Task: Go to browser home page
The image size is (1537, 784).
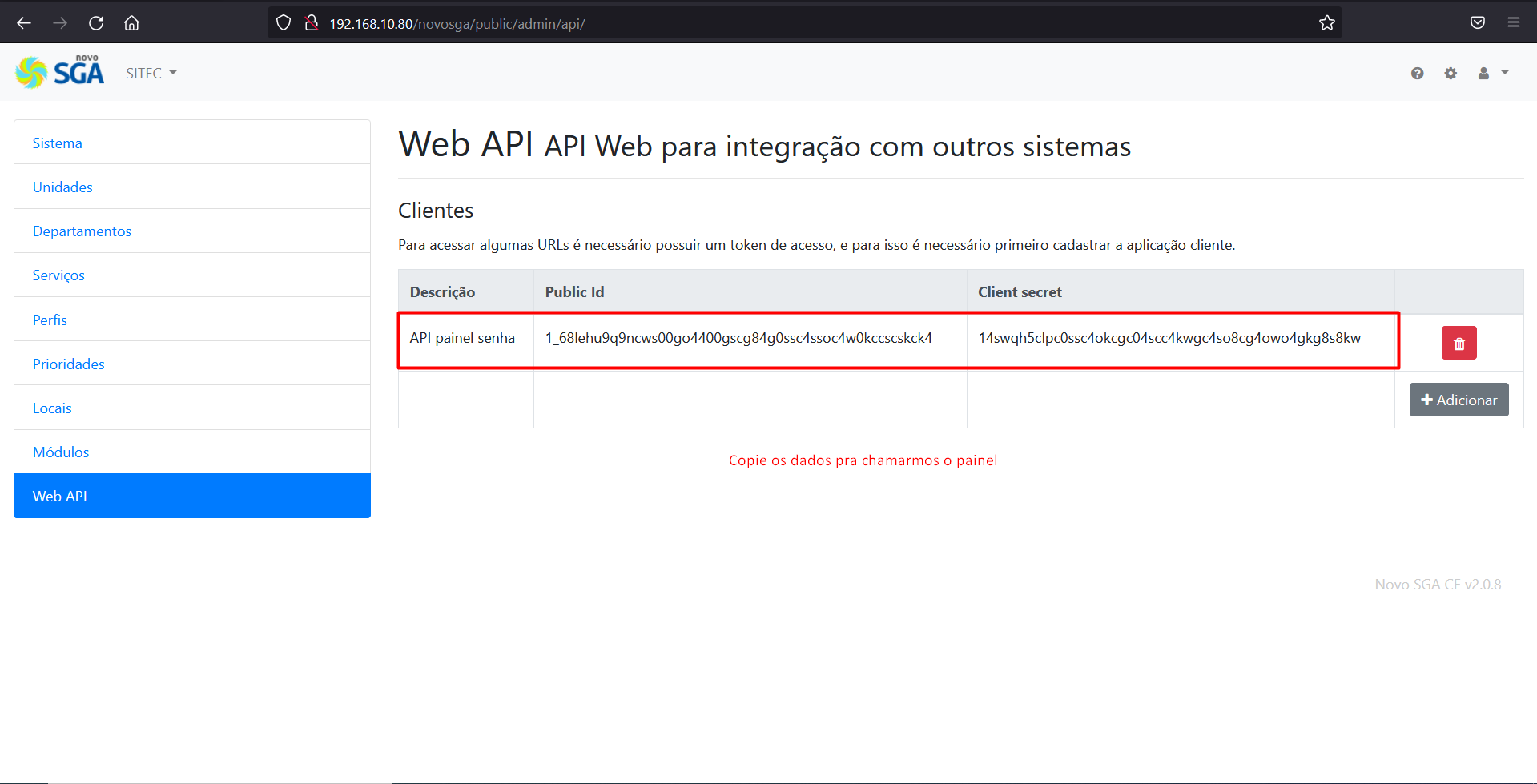Action: [x=131, y=23]
